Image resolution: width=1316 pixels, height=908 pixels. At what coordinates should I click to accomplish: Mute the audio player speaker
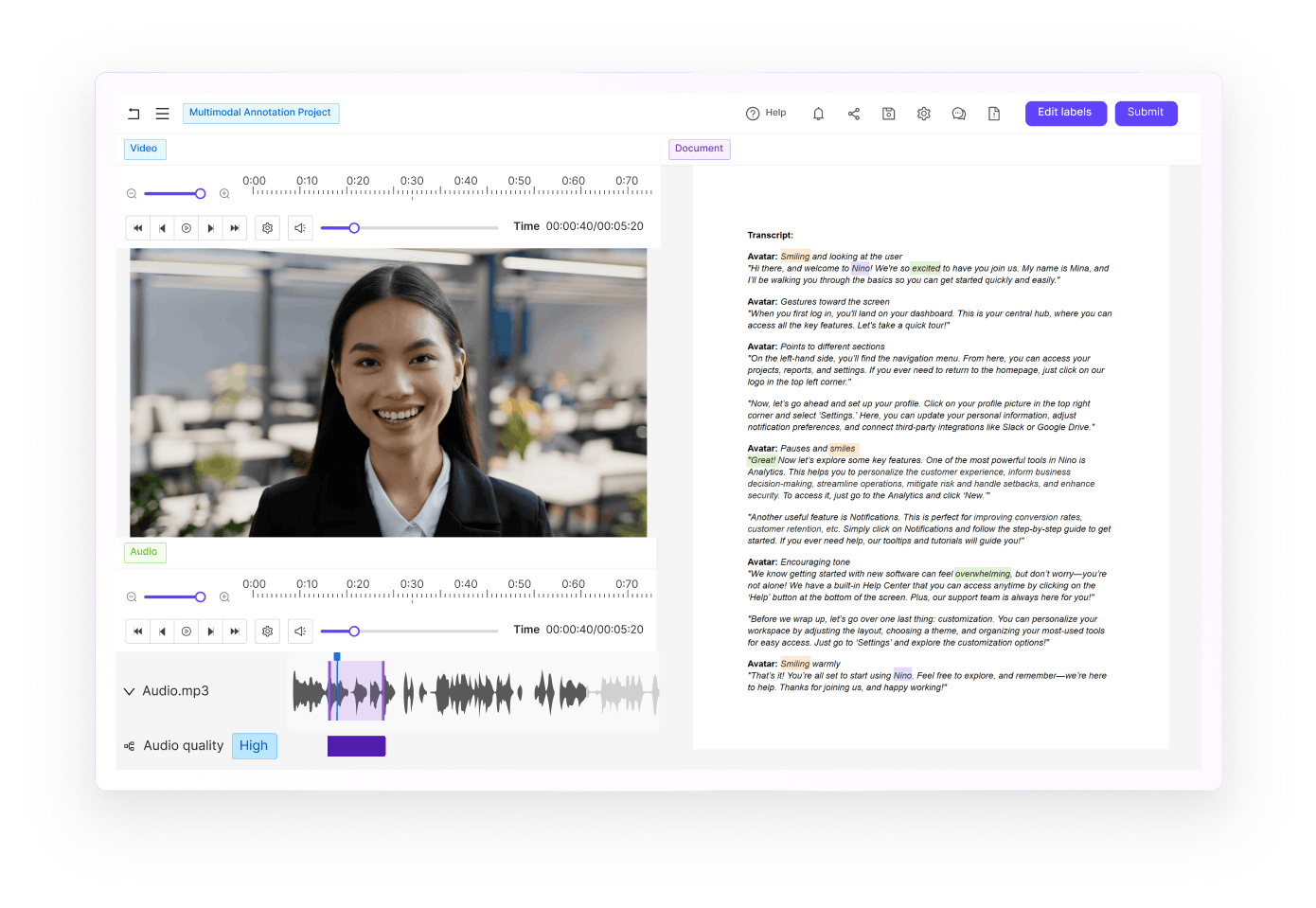click(300, 632)
